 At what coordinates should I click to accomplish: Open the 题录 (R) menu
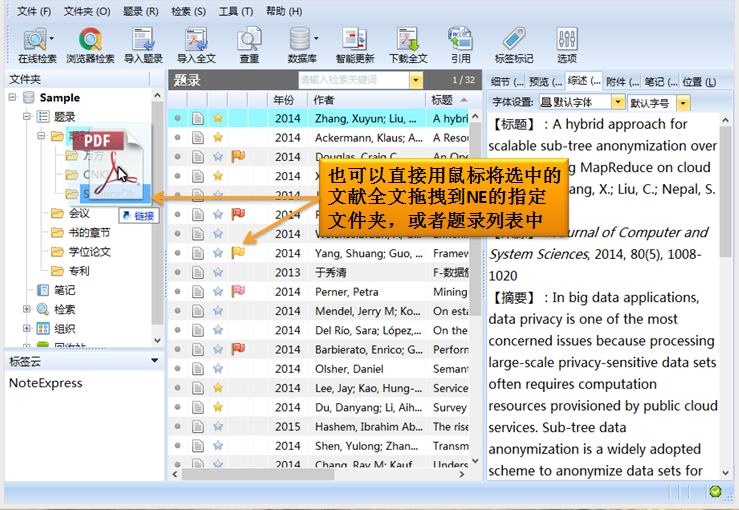click(x=141, y=11)
